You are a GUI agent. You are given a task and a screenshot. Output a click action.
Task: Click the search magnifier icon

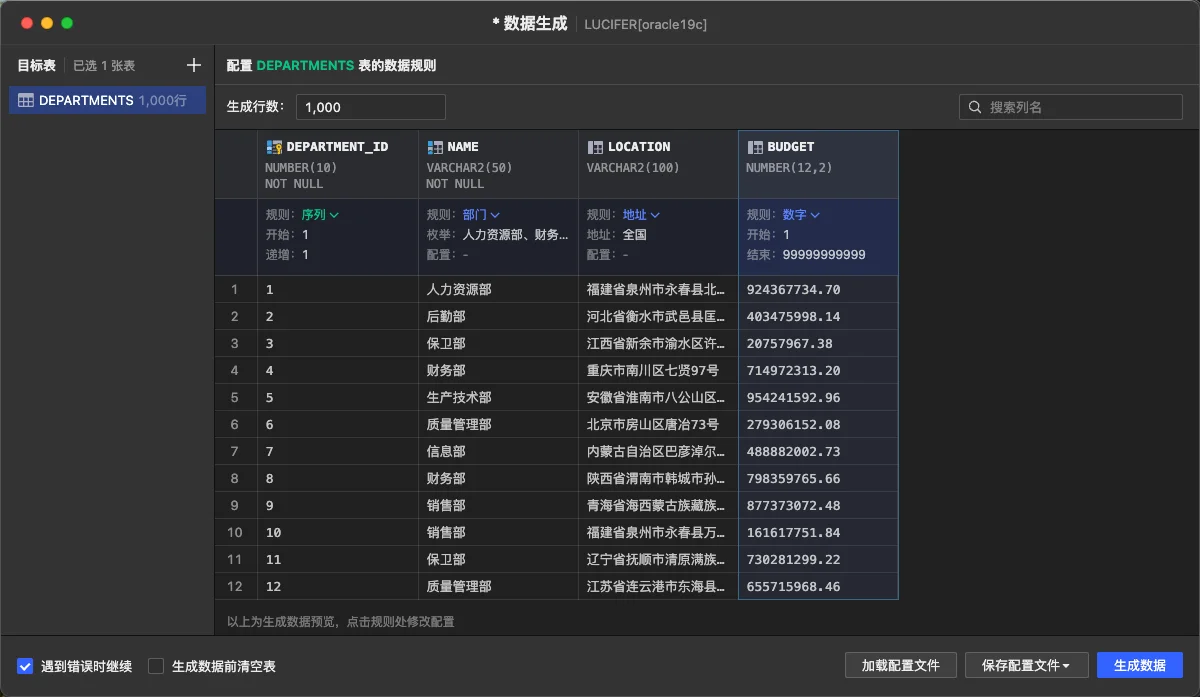[x=976, y=107]
